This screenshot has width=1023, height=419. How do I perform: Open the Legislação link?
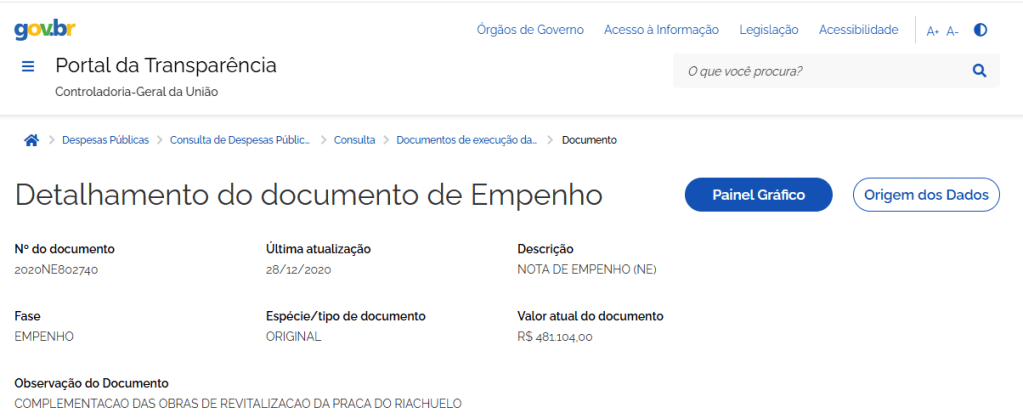point(768,30)
